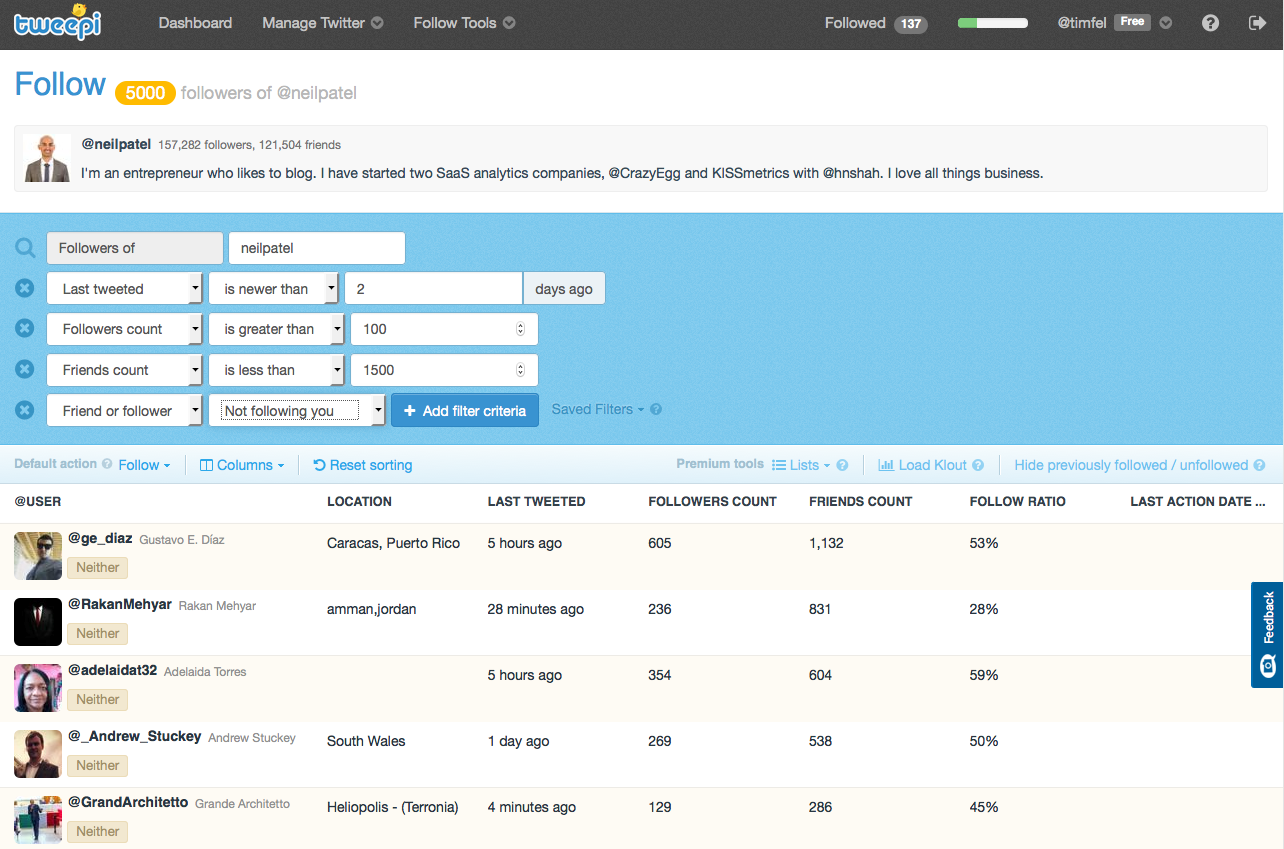Click the Lists help icon
This screenshot has width=1284, height=849.
[842, 465]
